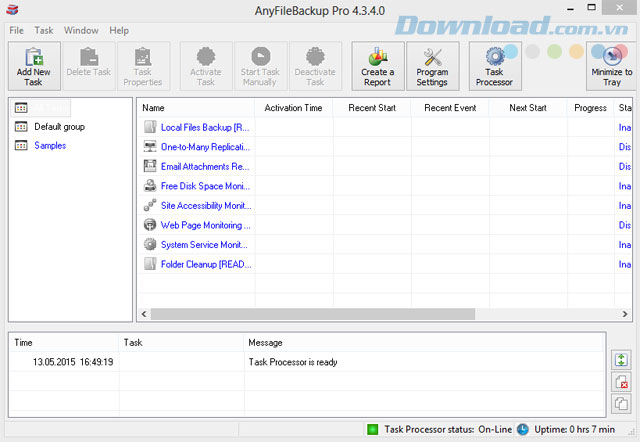Sort by Activation Time column header
Screen dimensions: 640x442
[293, 108]
